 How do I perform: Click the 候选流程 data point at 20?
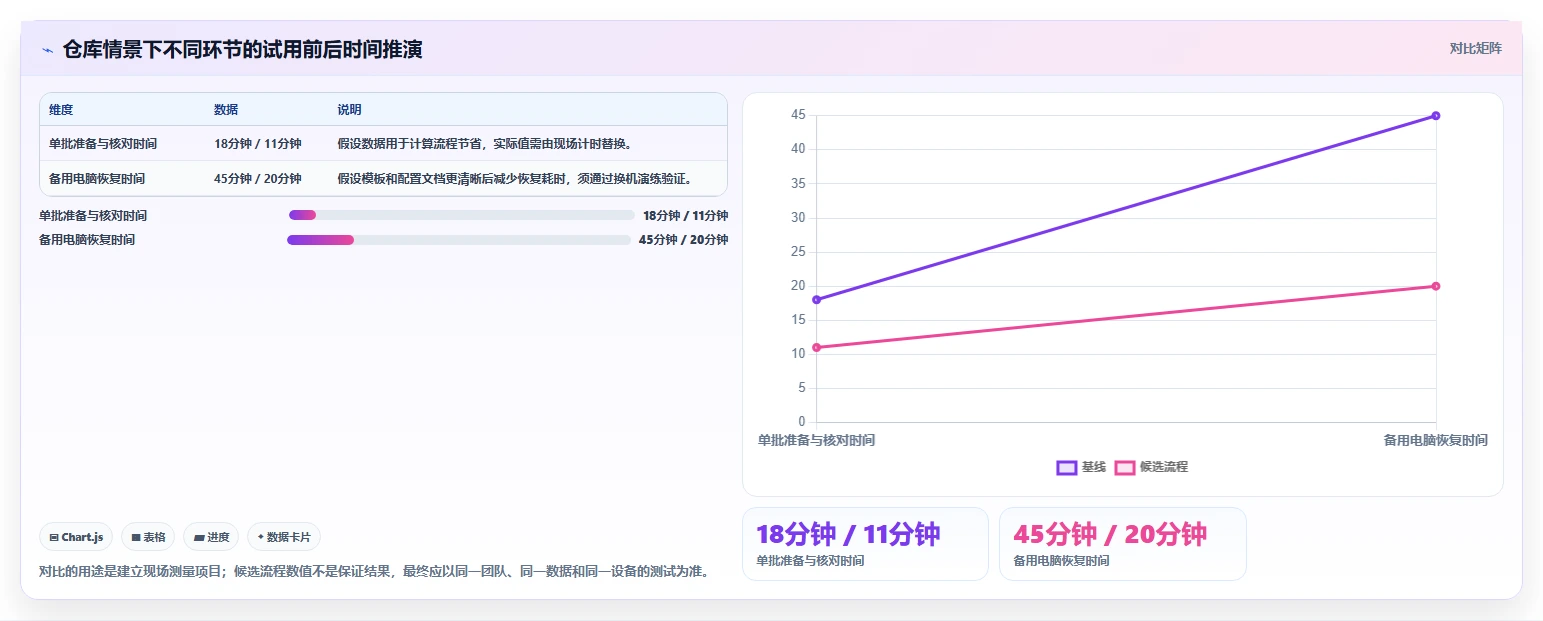1436,286
